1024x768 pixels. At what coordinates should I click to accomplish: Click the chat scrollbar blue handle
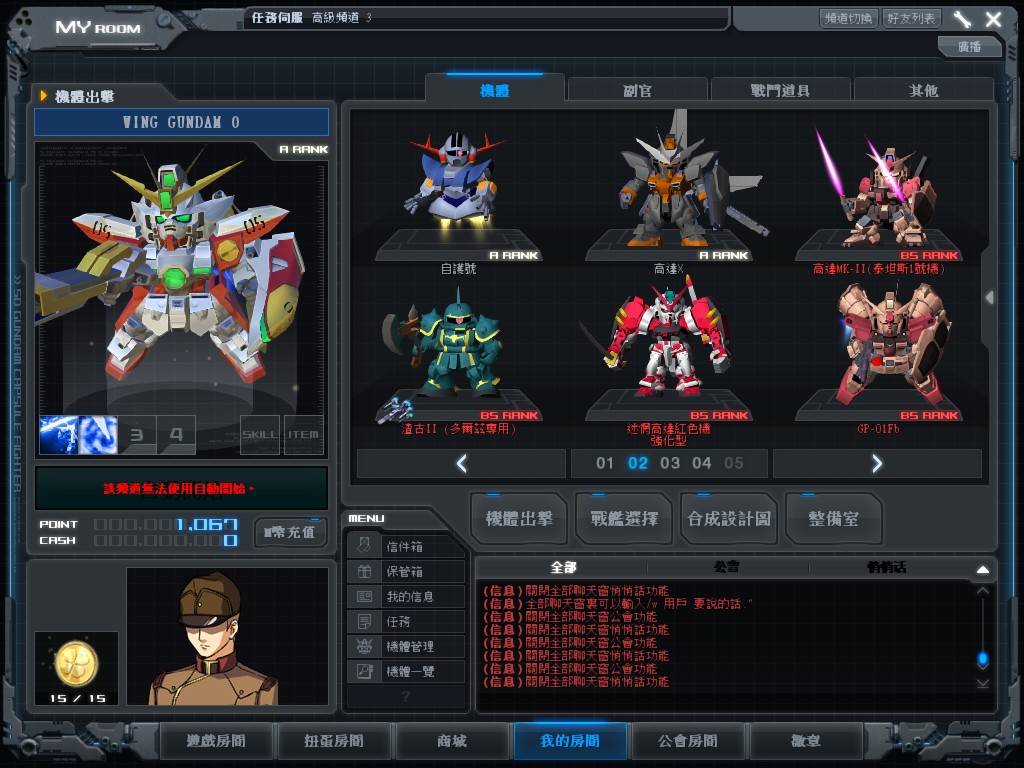(983, 659)
